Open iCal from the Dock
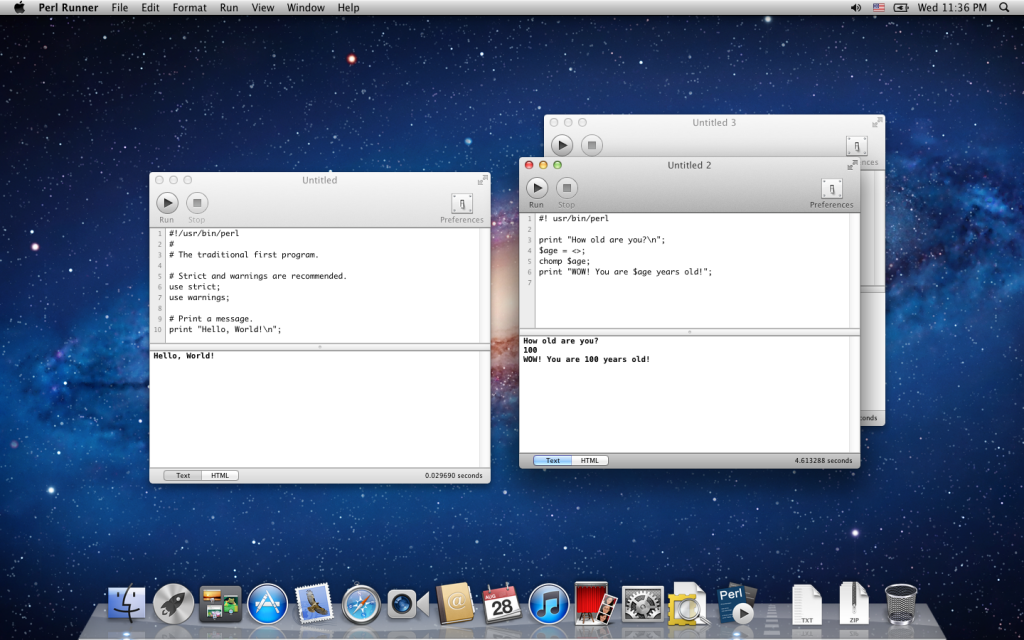The width and height of the screenshot is (1024, 640). tap(502, 603)
